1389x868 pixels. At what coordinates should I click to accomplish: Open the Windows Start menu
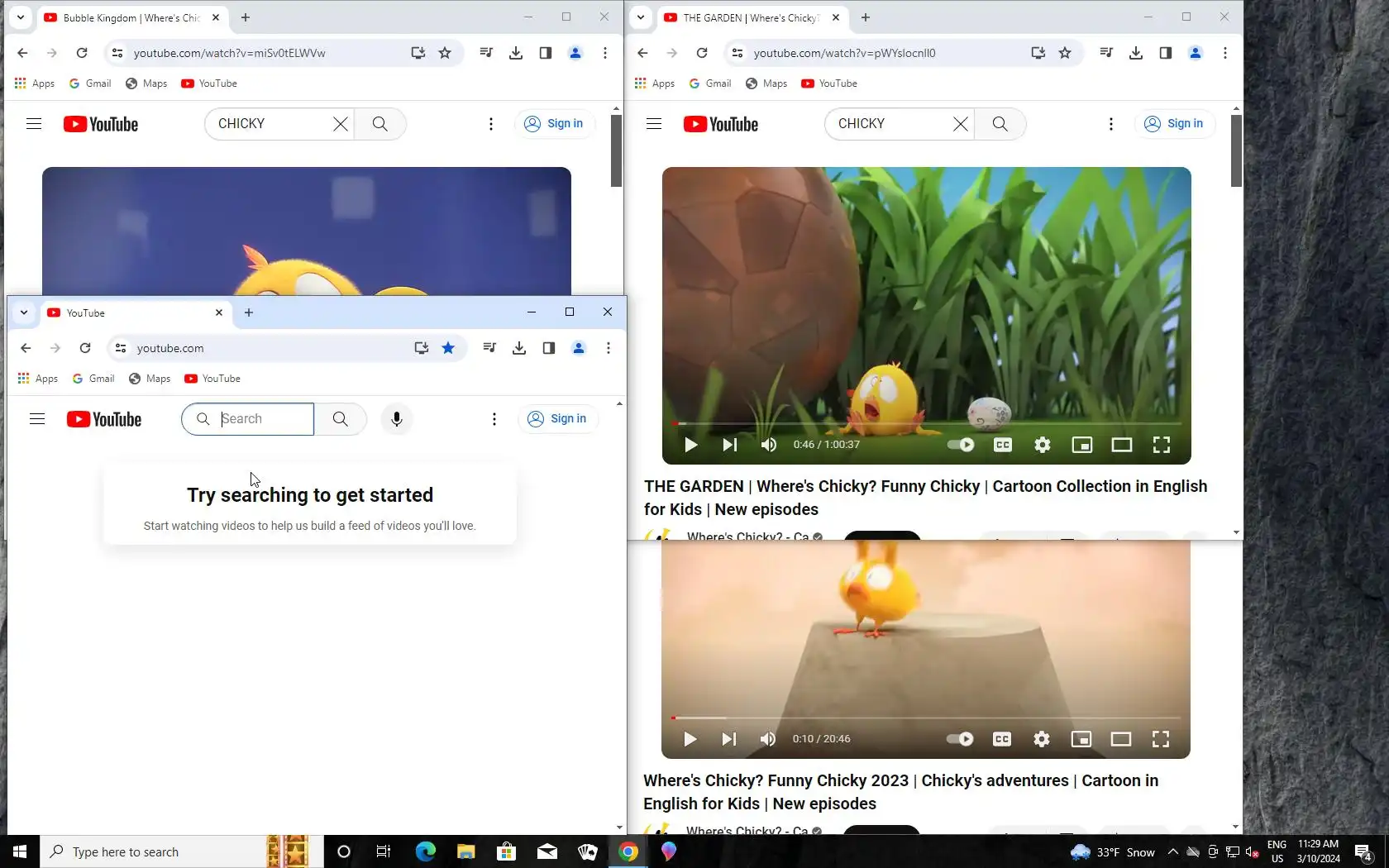click(x=20, y=851)
